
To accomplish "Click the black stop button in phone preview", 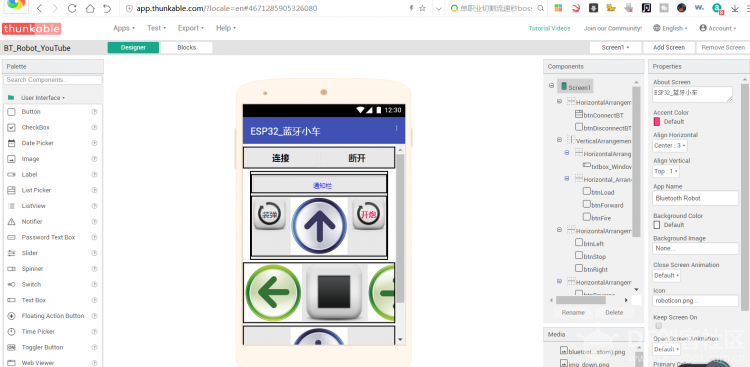I will point(334,292).
